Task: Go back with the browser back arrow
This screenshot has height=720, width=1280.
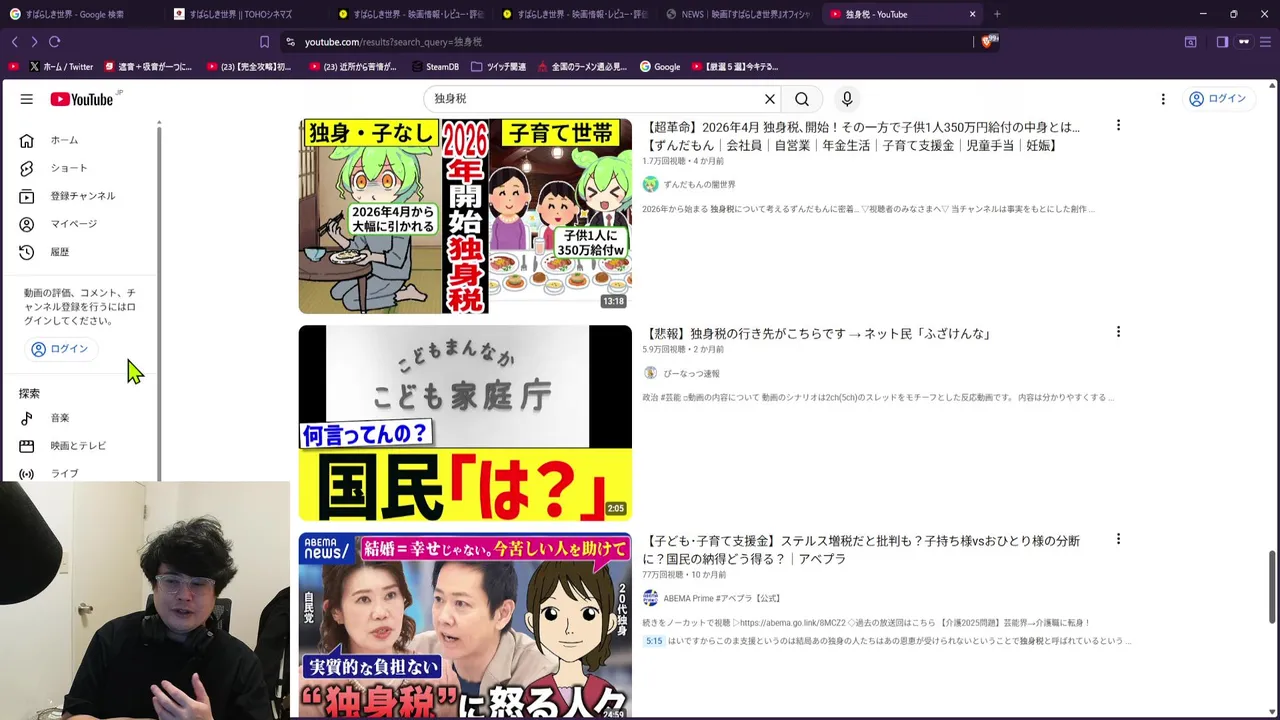Action: (x=14, y=42)
